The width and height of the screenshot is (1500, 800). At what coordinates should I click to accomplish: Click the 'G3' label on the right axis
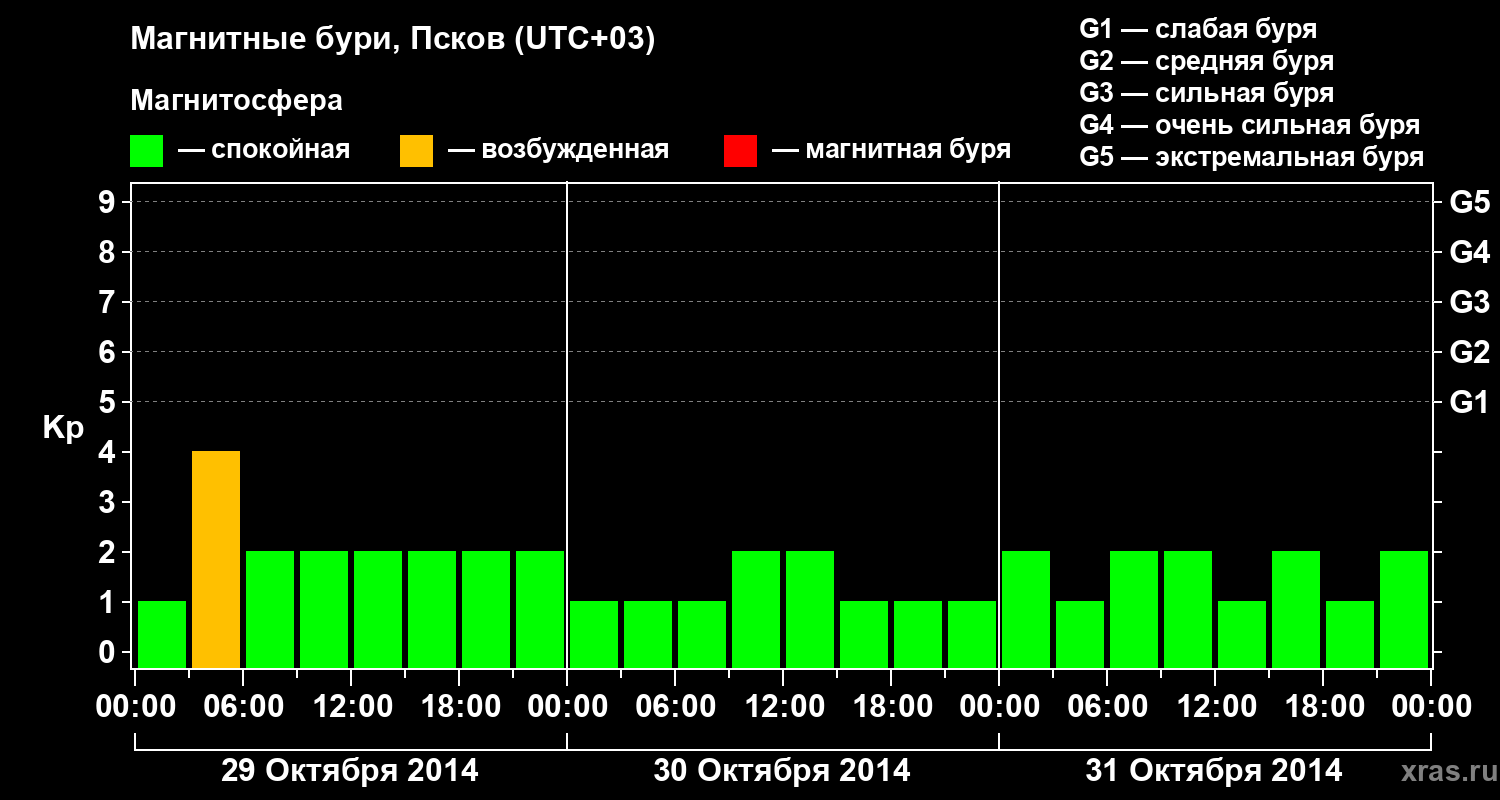click(x=1470, y=303)
